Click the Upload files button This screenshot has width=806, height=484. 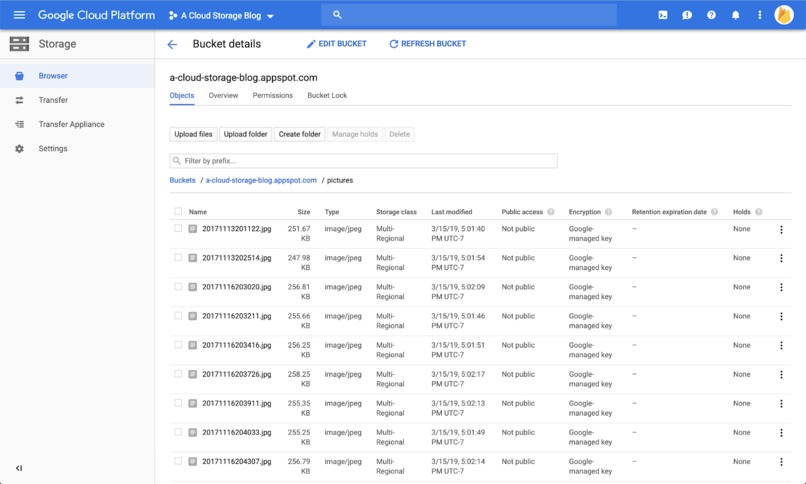coord(193,134)
